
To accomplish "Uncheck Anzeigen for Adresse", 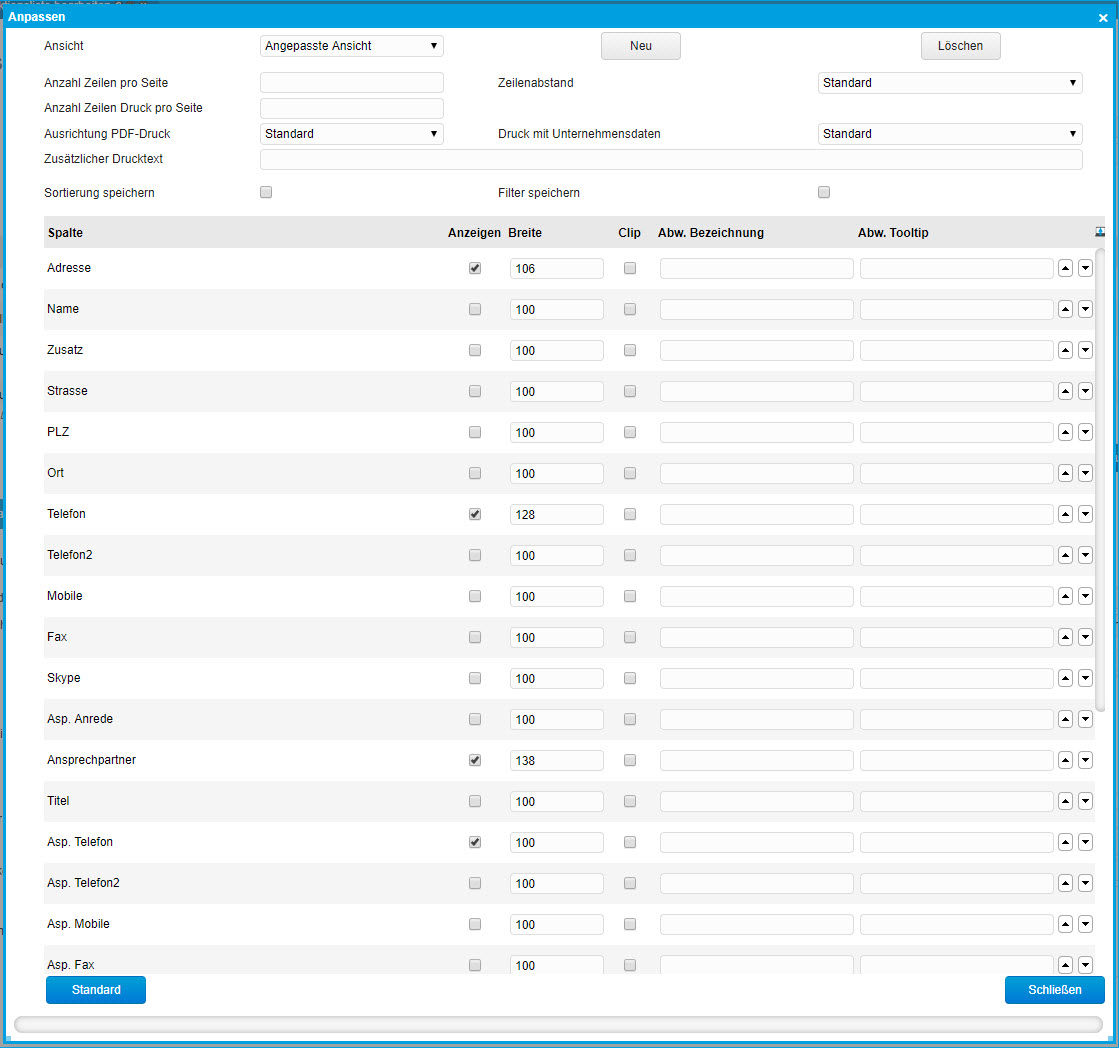I will pos(475,268).
